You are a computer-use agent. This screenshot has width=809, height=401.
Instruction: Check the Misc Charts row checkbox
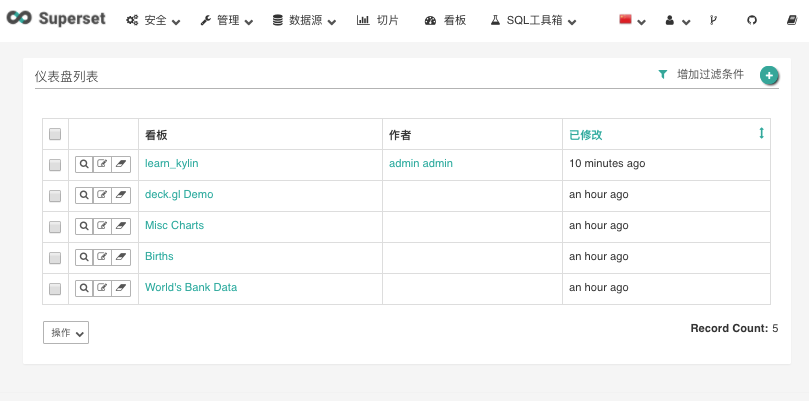55,227
